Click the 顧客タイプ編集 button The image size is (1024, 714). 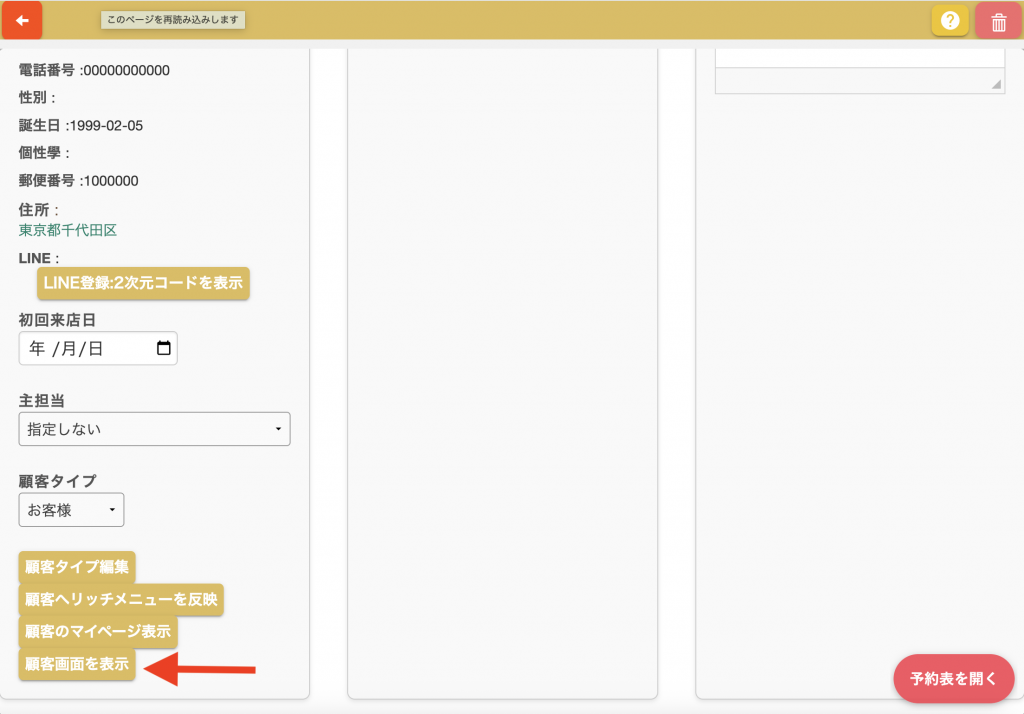click(77, 567)
